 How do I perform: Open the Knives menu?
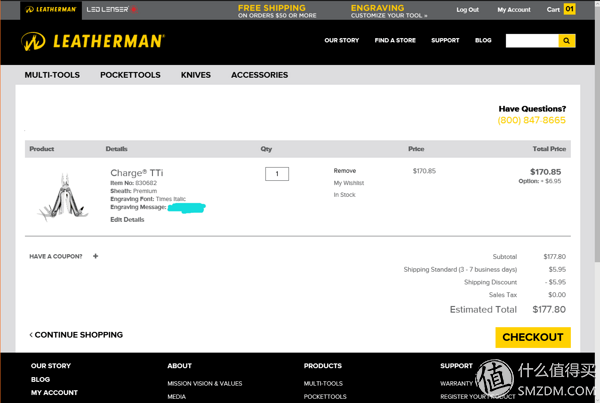(196, 75)
